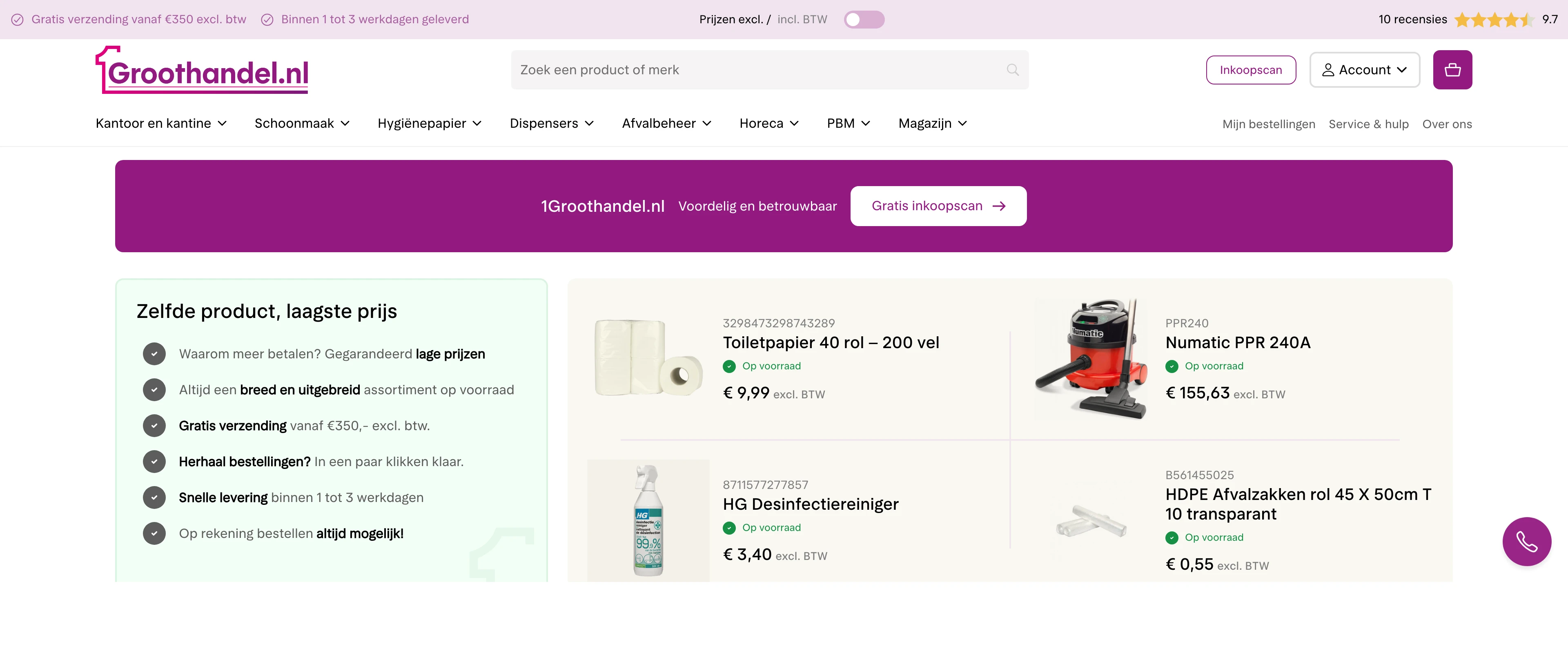Click the gratis verzending check icon
1568x653 pixels.
(17, 20)
